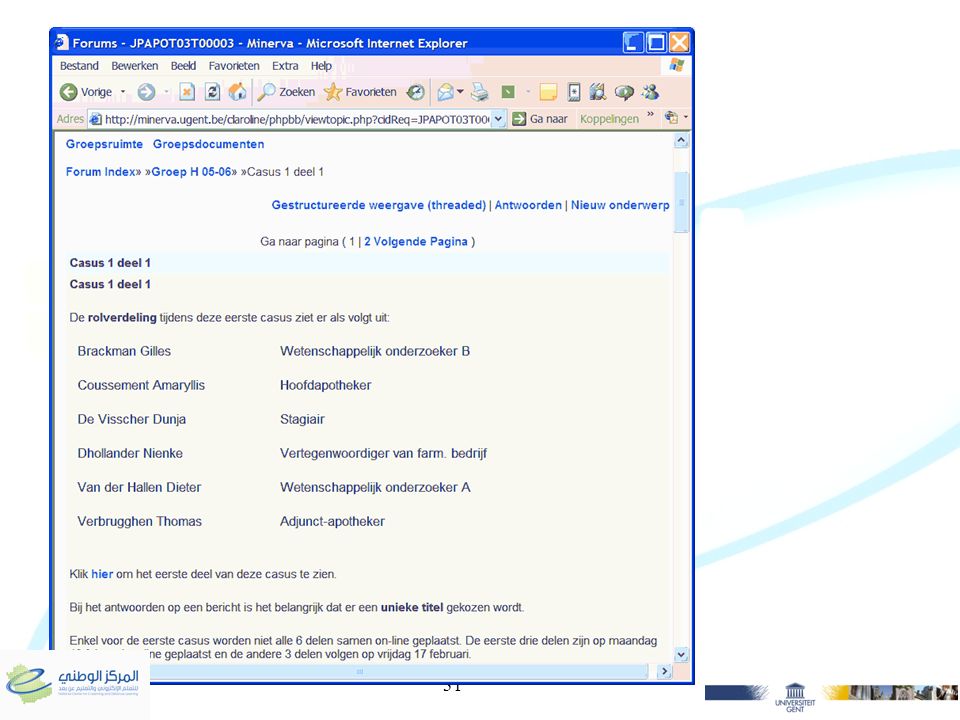
Task: Click the role Vertegenwoordiger van farm. bedrijf
Action: (383, 454)
